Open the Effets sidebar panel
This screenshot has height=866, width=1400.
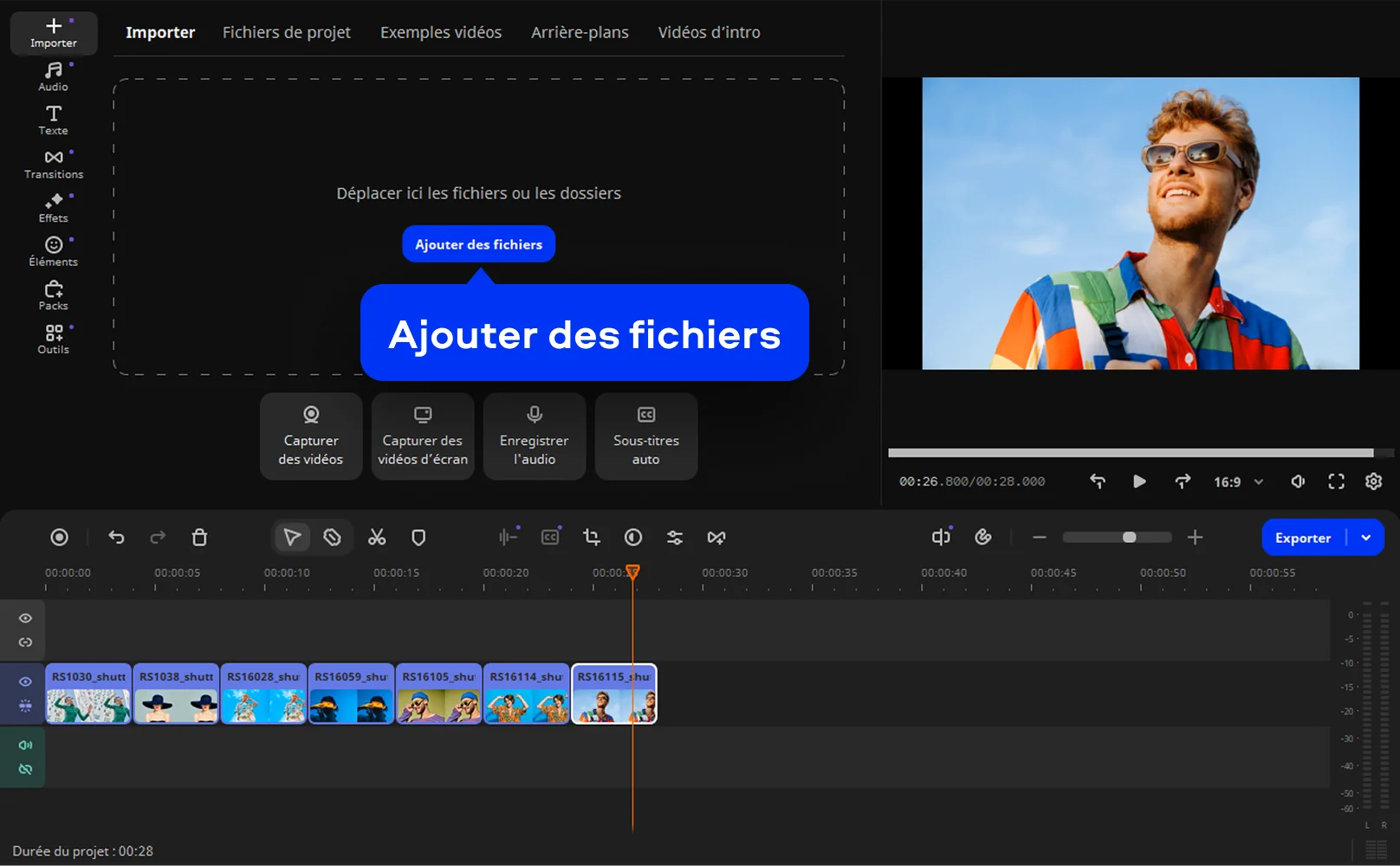pos(54,208)
